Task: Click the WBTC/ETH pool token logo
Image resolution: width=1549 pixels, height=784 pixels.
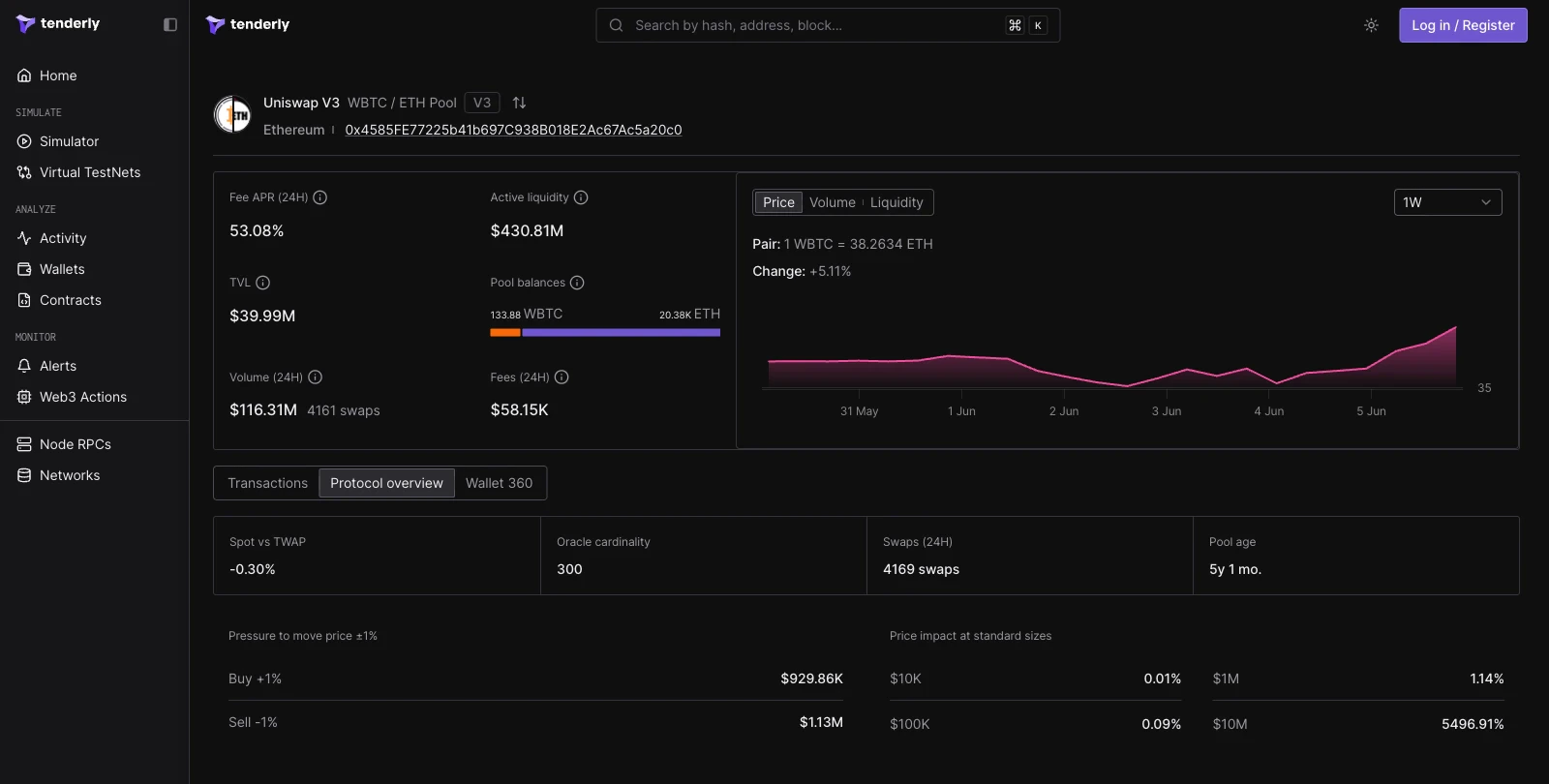Action: (x=232, y=115)
